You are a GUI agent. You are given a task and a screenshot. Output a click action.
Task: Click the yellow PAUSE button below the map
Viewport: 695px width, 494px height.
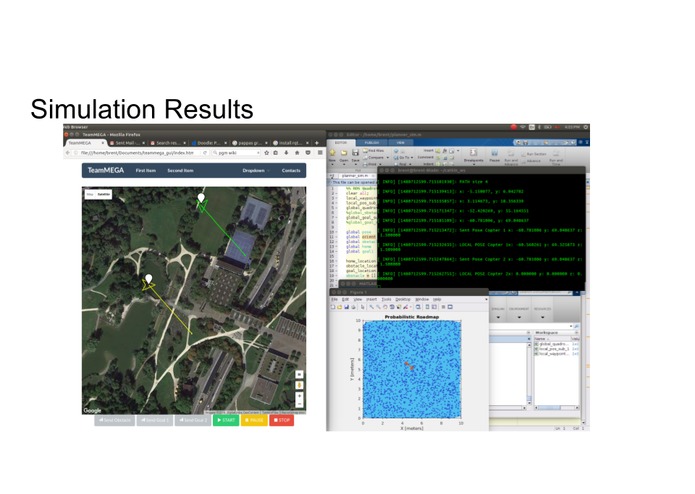point(254,420)
